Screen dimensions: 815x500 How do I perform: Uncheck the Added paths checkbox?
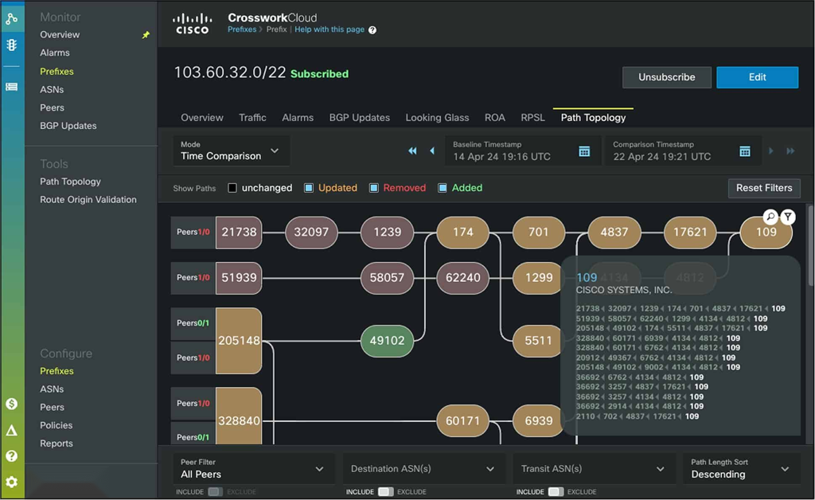click(x=441, y=188)
